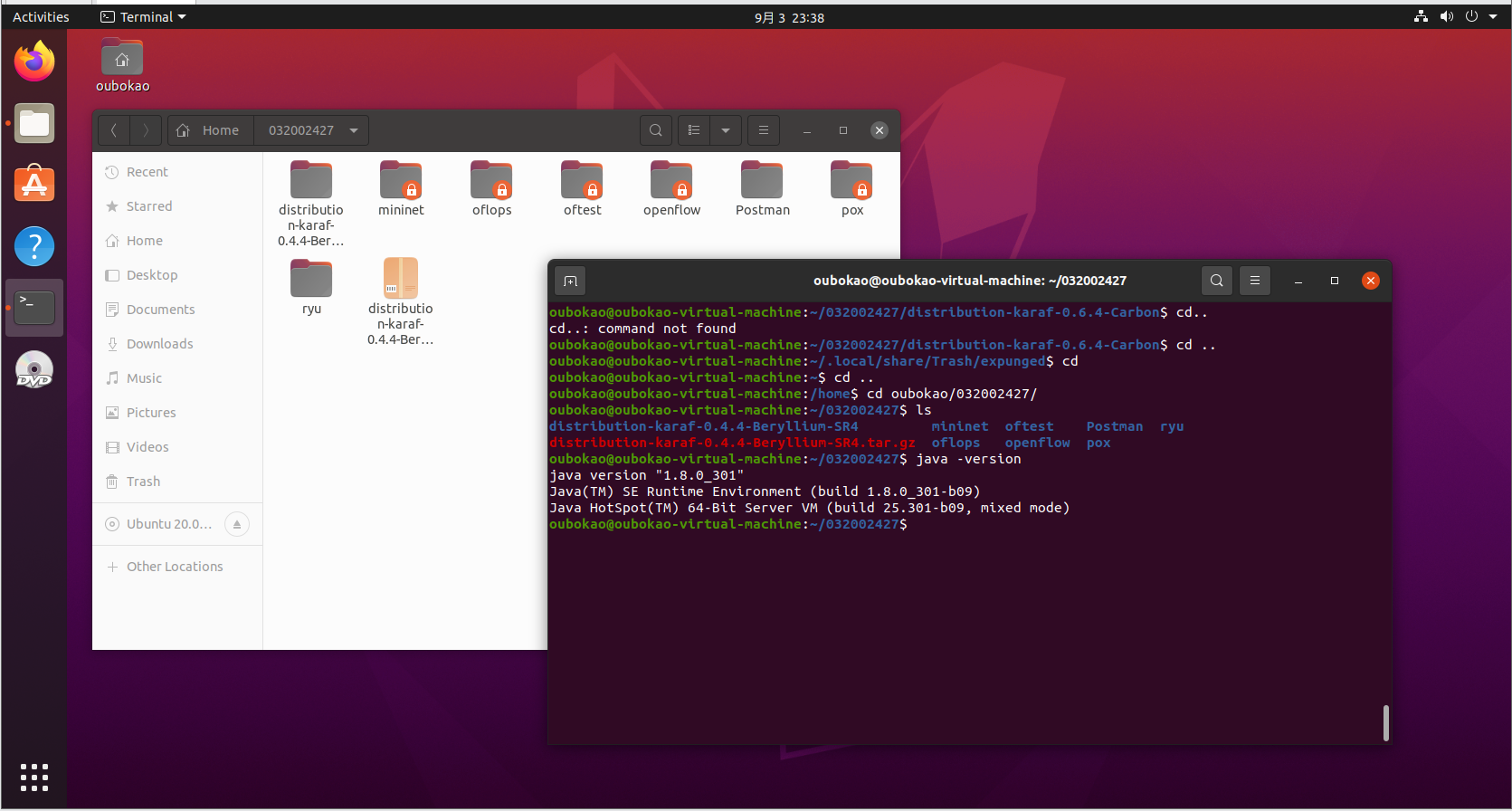Go back in the Files window
1512x811 pixels.
tap(114, 130)
